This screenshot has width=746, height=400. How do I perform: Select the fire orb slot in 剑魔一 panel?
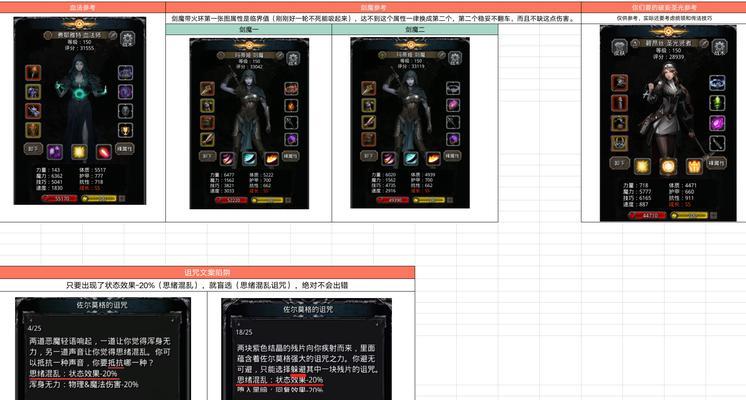[291, 105]
